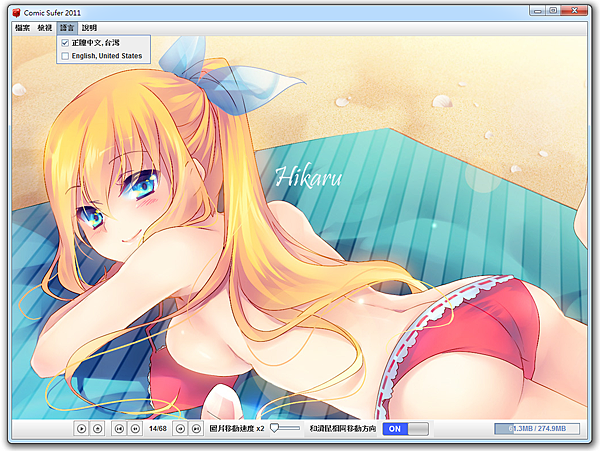Click the eject/open button beside play

(97, 428)
